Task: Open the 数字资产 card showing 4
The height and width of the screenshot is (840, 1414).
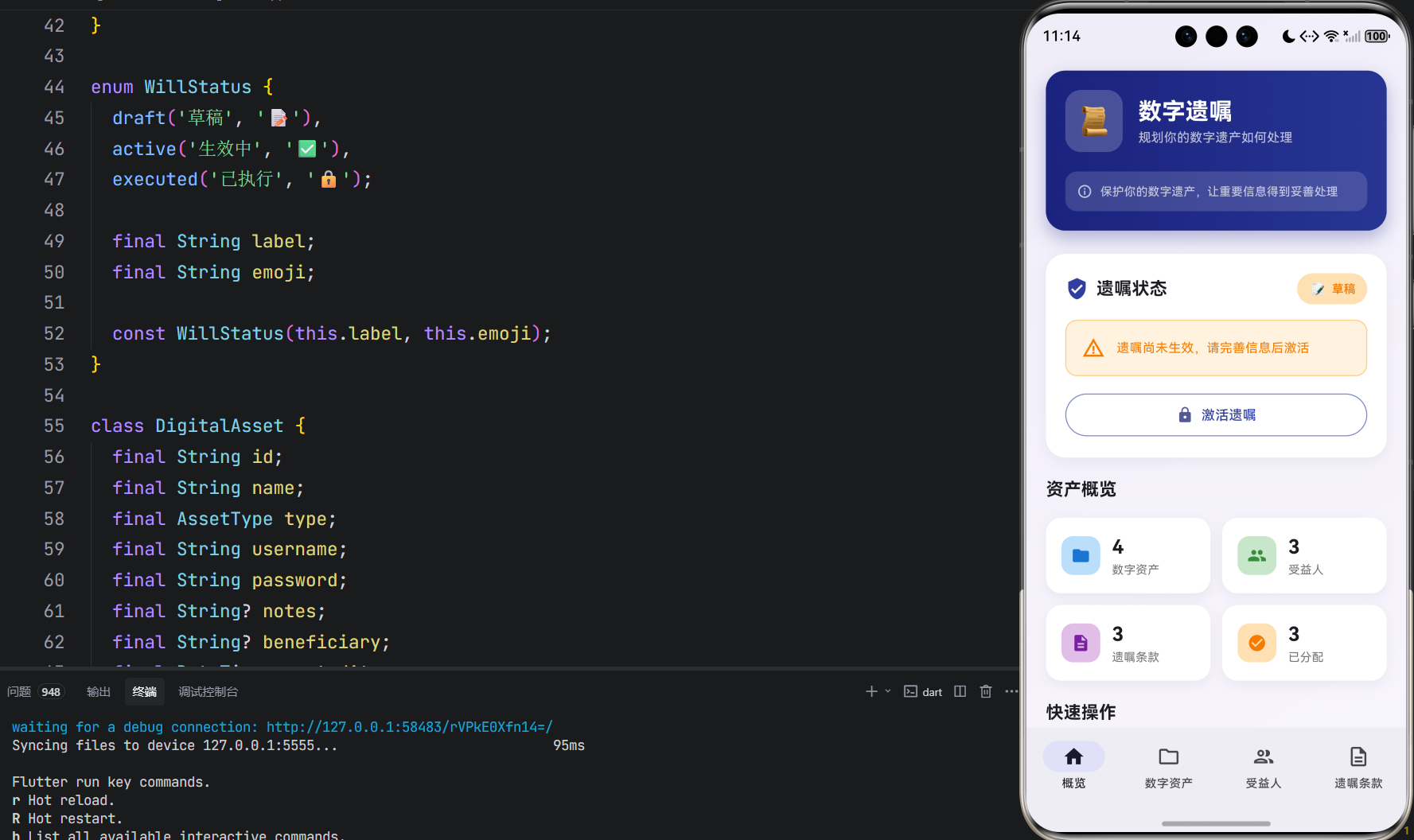Action: [1128, 555]
